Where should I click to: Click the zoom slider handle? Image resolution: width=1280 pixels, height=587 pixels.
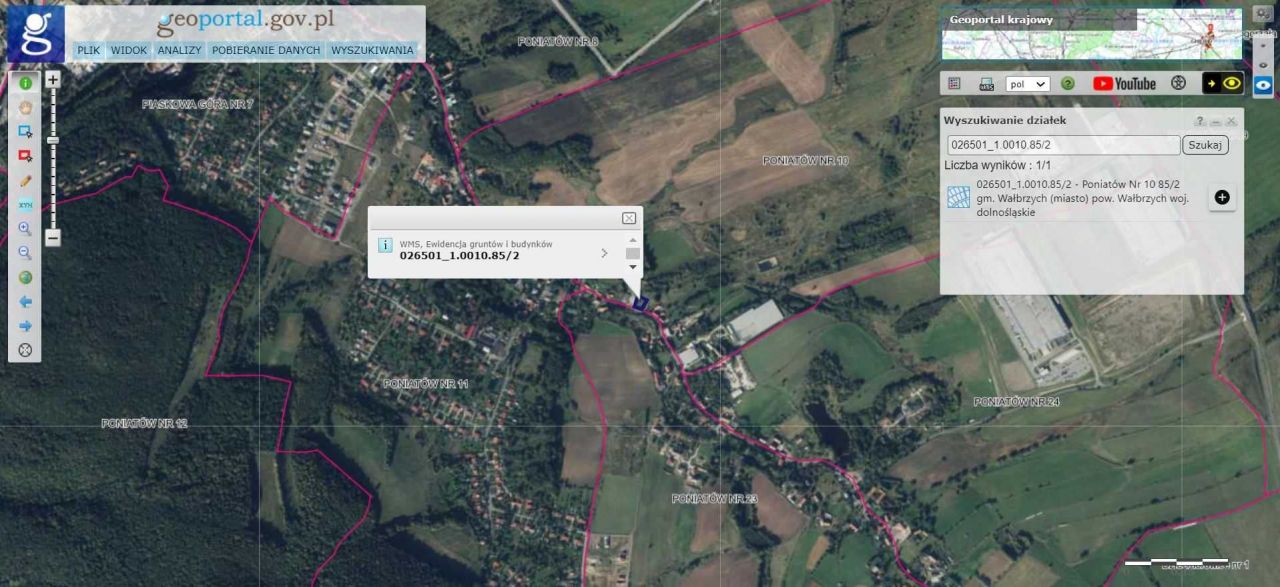[53, 140]
